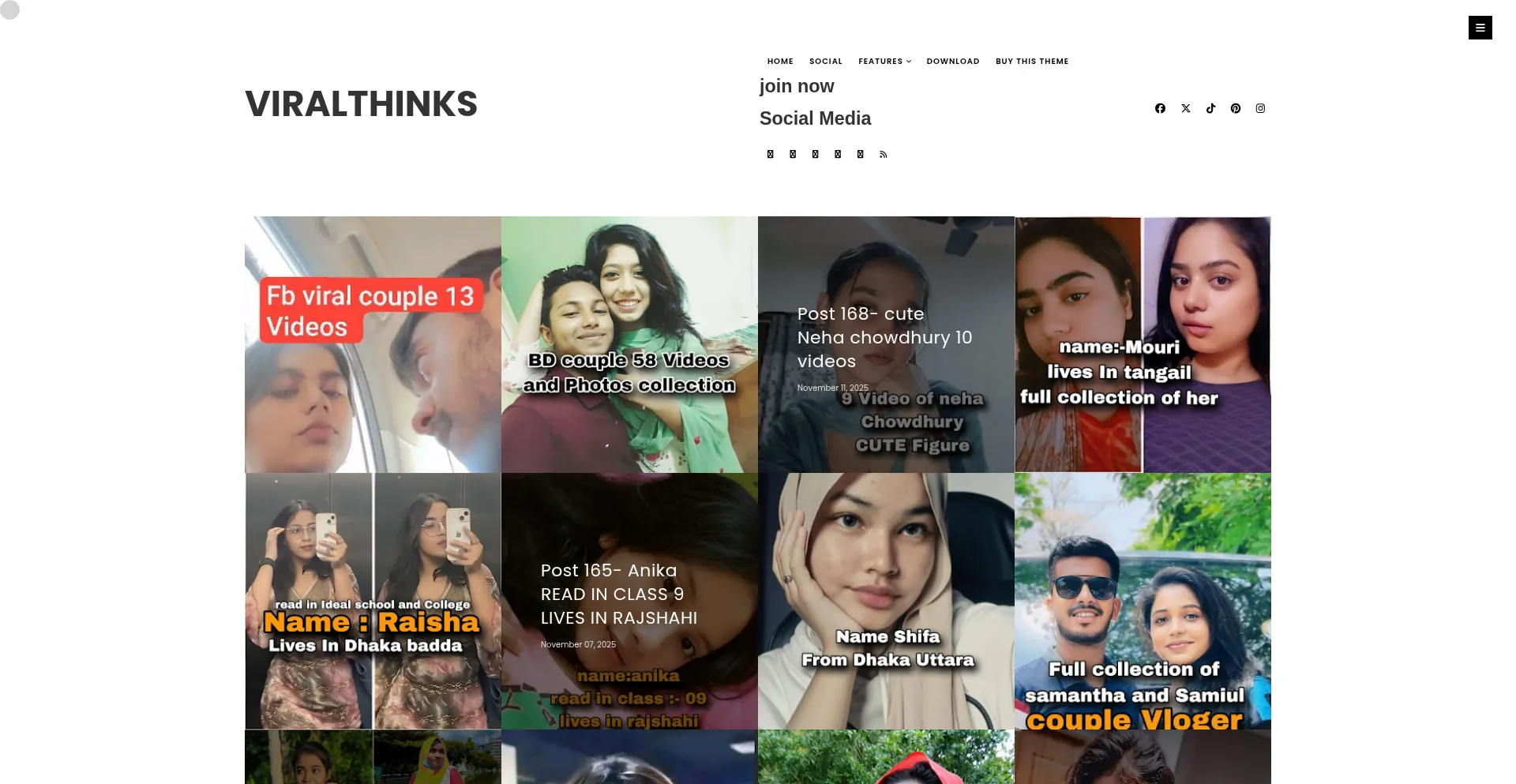Viewport: 1516px width, 784px height.
Task: Open the TikTok social icon
Action: 1210,108
